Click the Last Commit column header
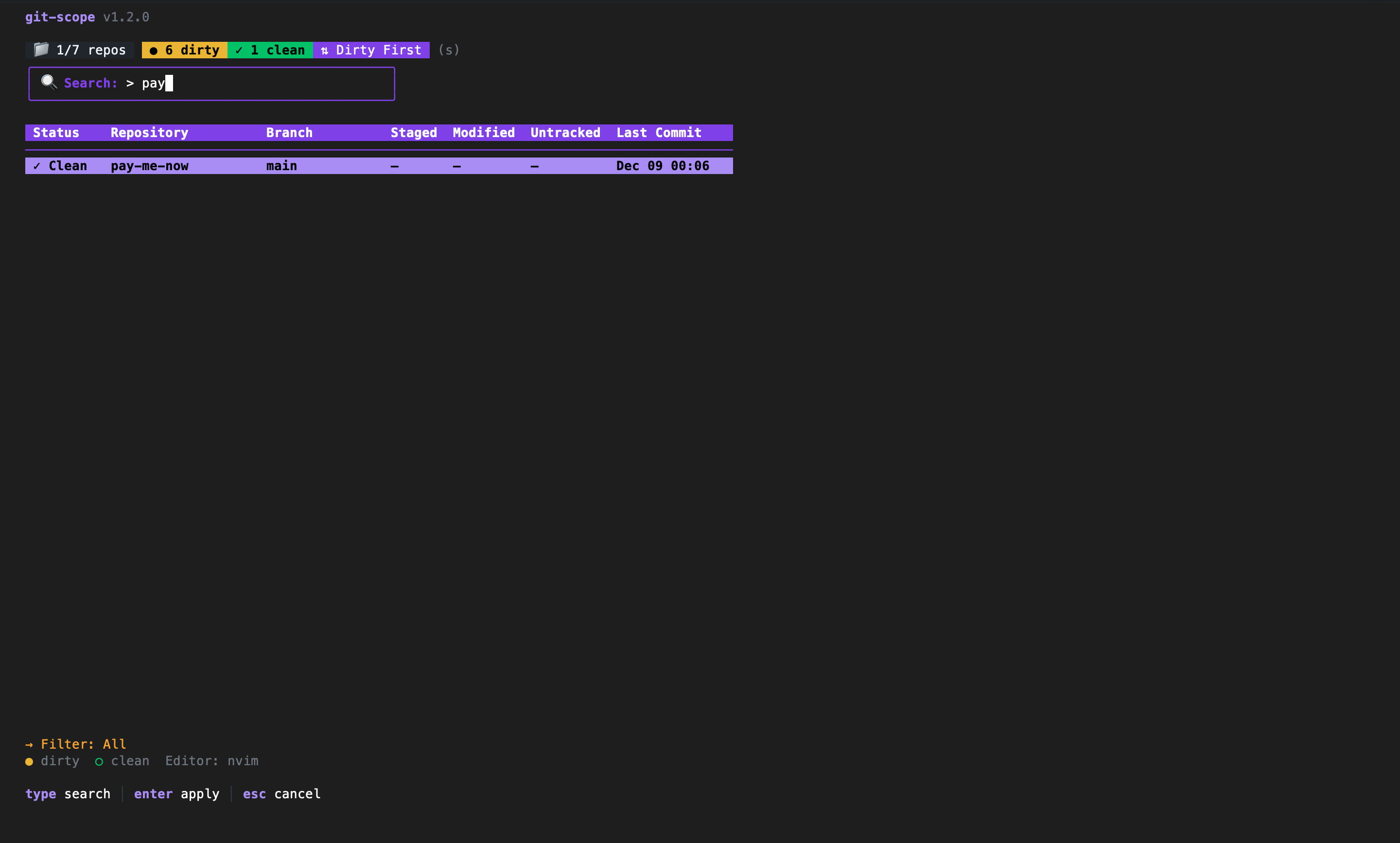 click(x=659, y=132)
